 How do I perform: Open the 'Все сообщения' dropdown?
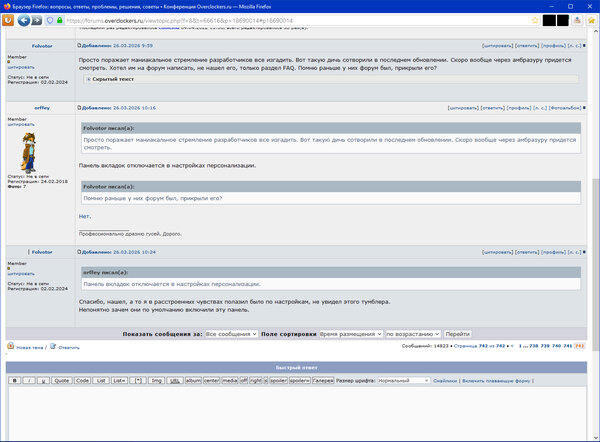[231, 334]
